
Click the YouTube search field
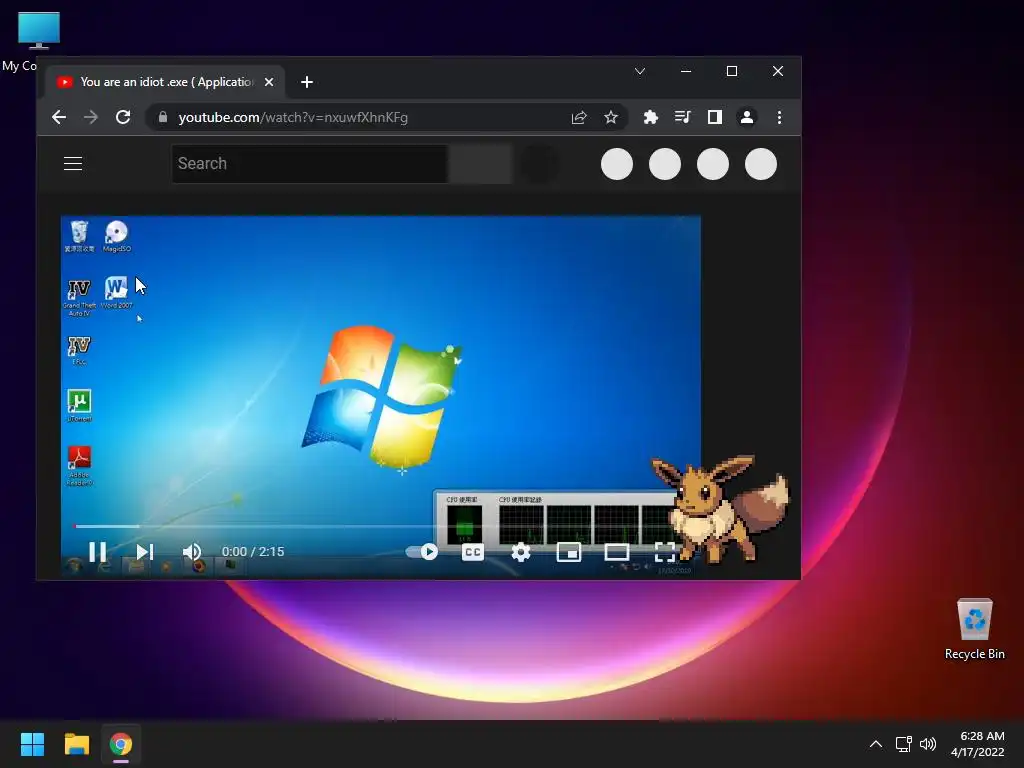pos(310,163)
